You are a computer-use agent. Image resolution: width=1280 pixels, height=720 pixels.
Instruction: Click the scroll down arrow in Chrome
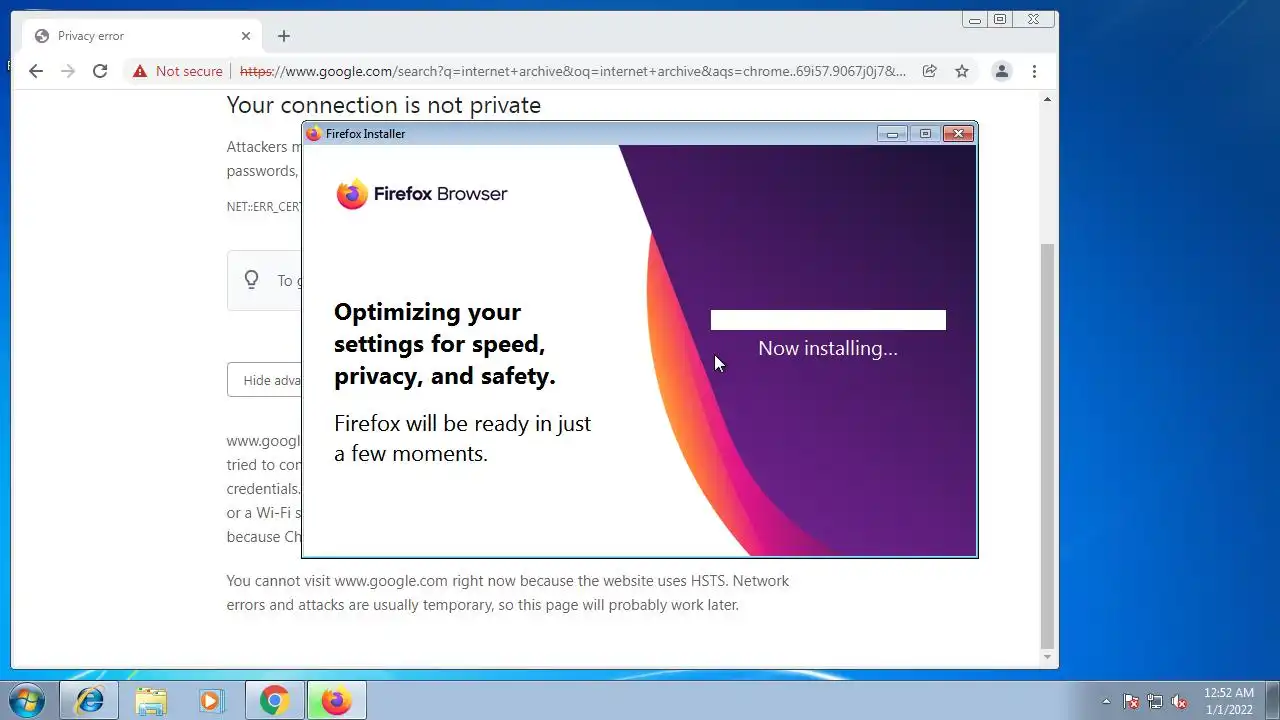click(1047, 657)
